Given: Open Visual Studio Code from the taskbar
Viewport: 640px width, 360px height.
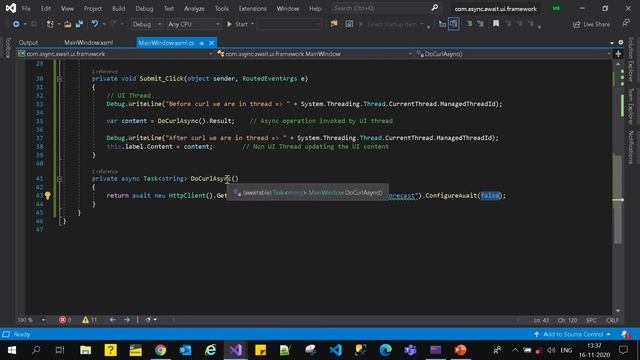Looking at the screenshot, I should coord(335,350).
